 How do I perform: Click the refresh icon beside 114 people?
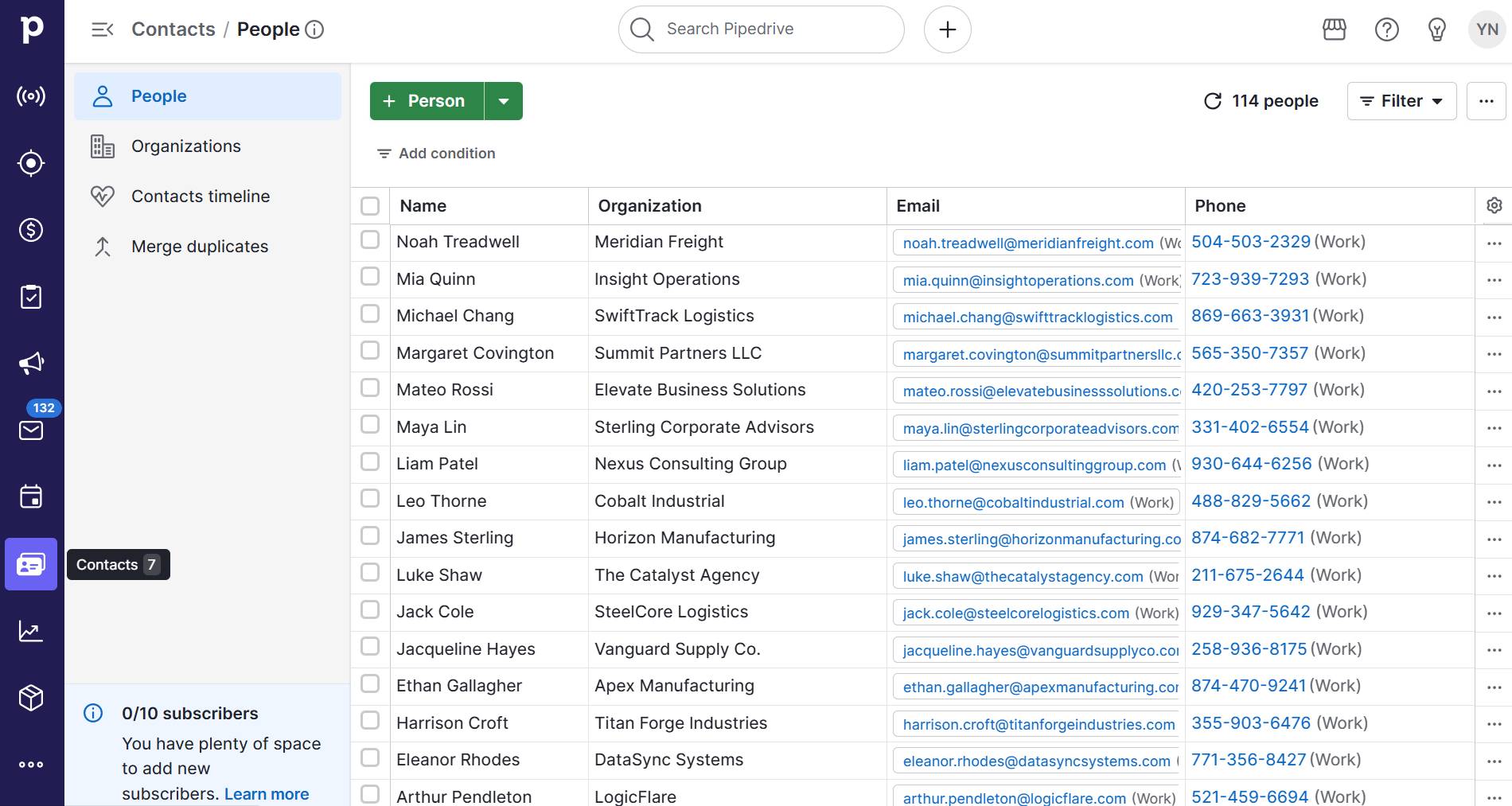click(x=1213, y=101)
